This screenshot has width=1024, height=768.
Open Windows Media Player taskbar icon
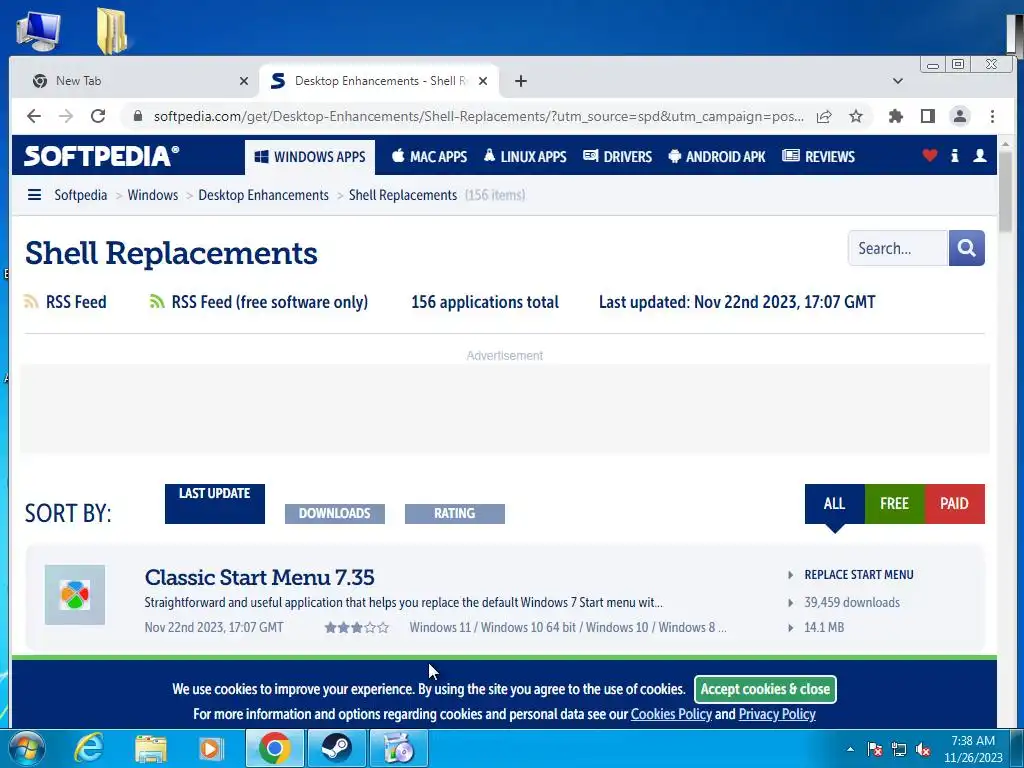pyautogui.click(x=210, y=748)
